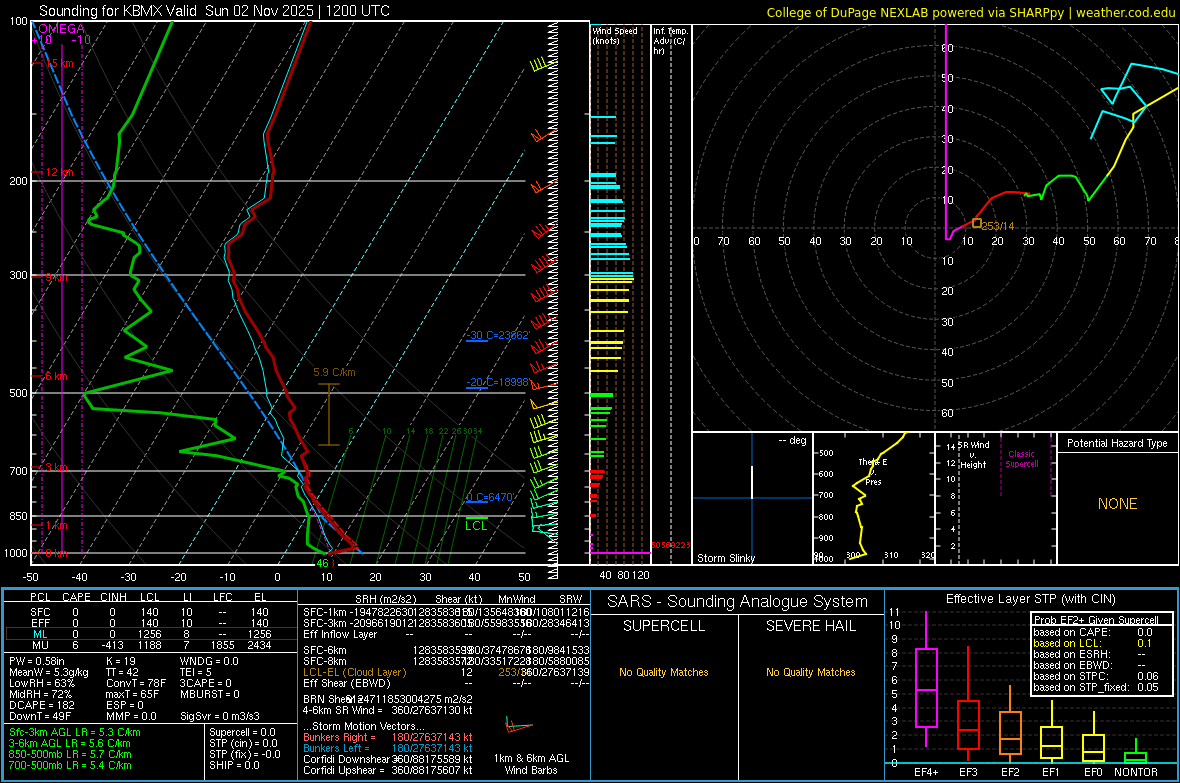
Task: Click the 5.9 C/km lapse rate annotation
Action: click(x=334, y=372)
